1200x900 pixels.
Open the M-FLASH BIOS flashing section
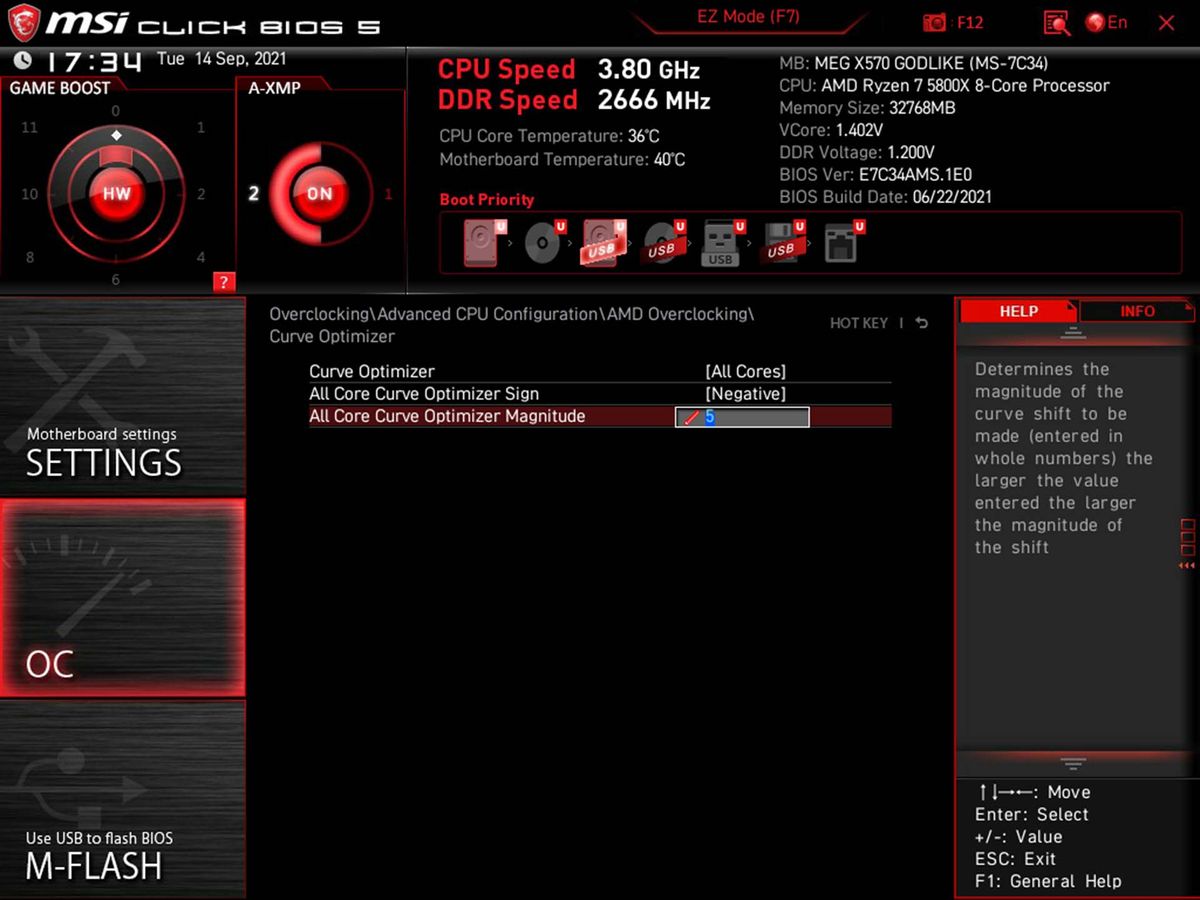(x=122, y=799)
